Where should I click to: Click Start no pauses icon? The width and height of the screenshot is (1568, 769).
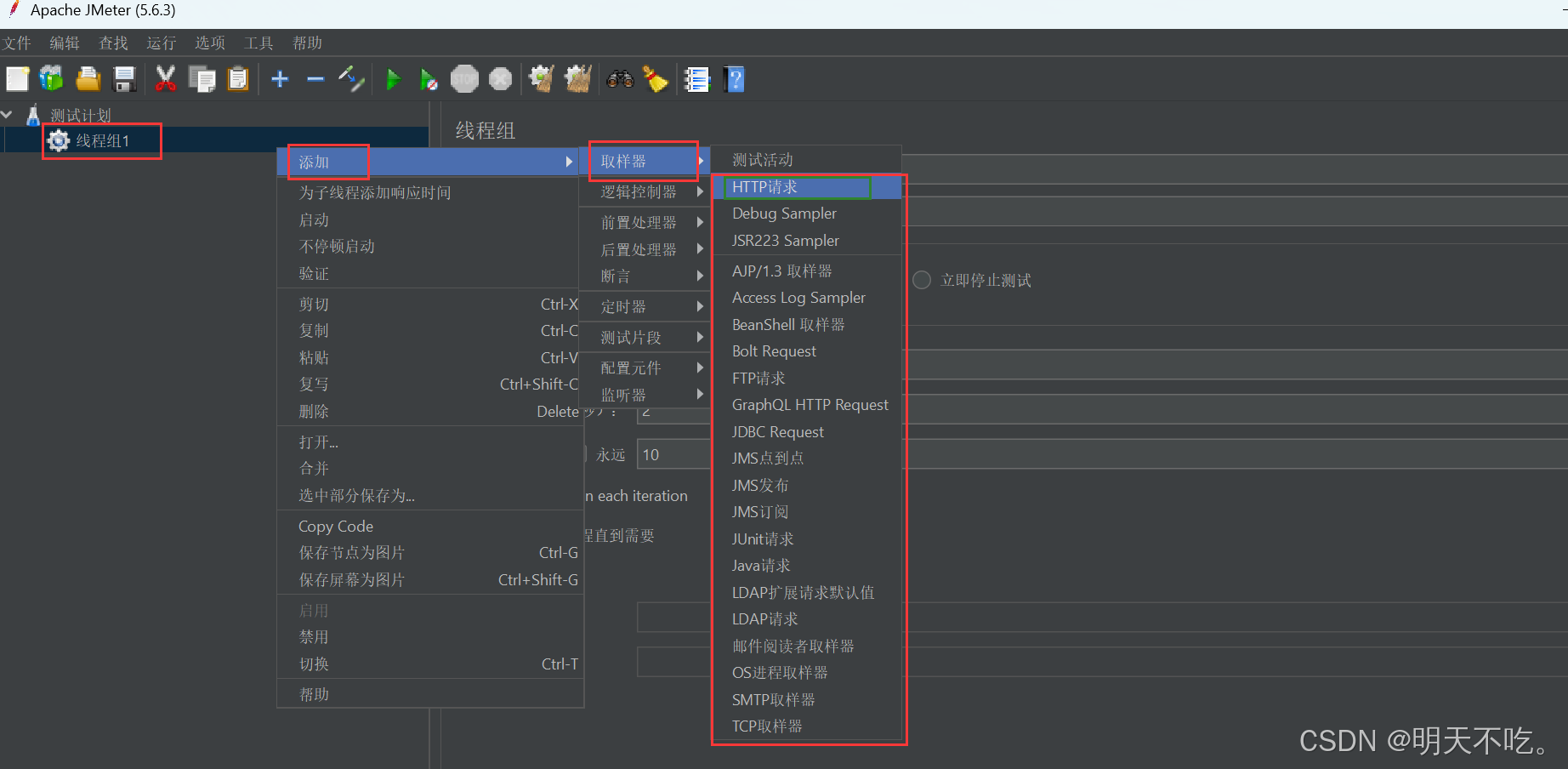[429, 79]
